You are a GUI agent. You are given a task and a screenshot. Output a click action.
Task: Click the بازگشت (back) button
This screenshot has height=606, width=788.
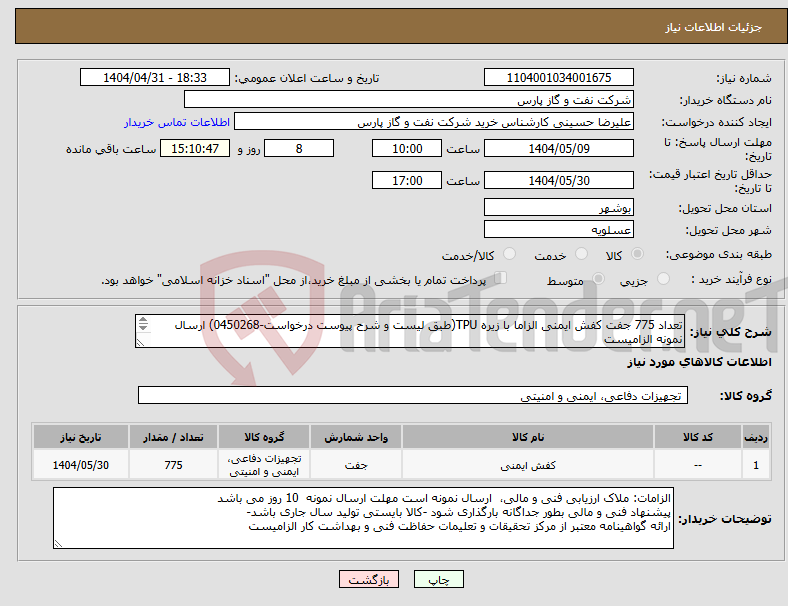click(x=369, y=579)
